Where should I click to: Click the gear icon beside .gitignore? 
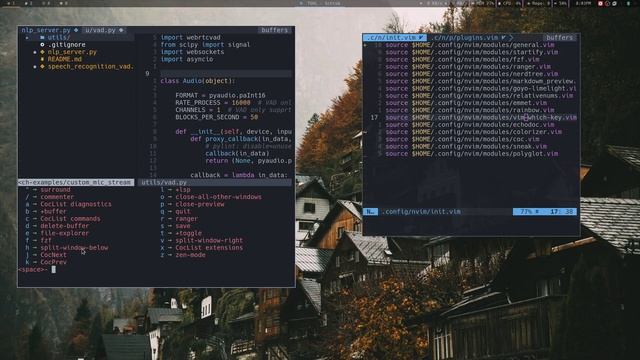42,45
